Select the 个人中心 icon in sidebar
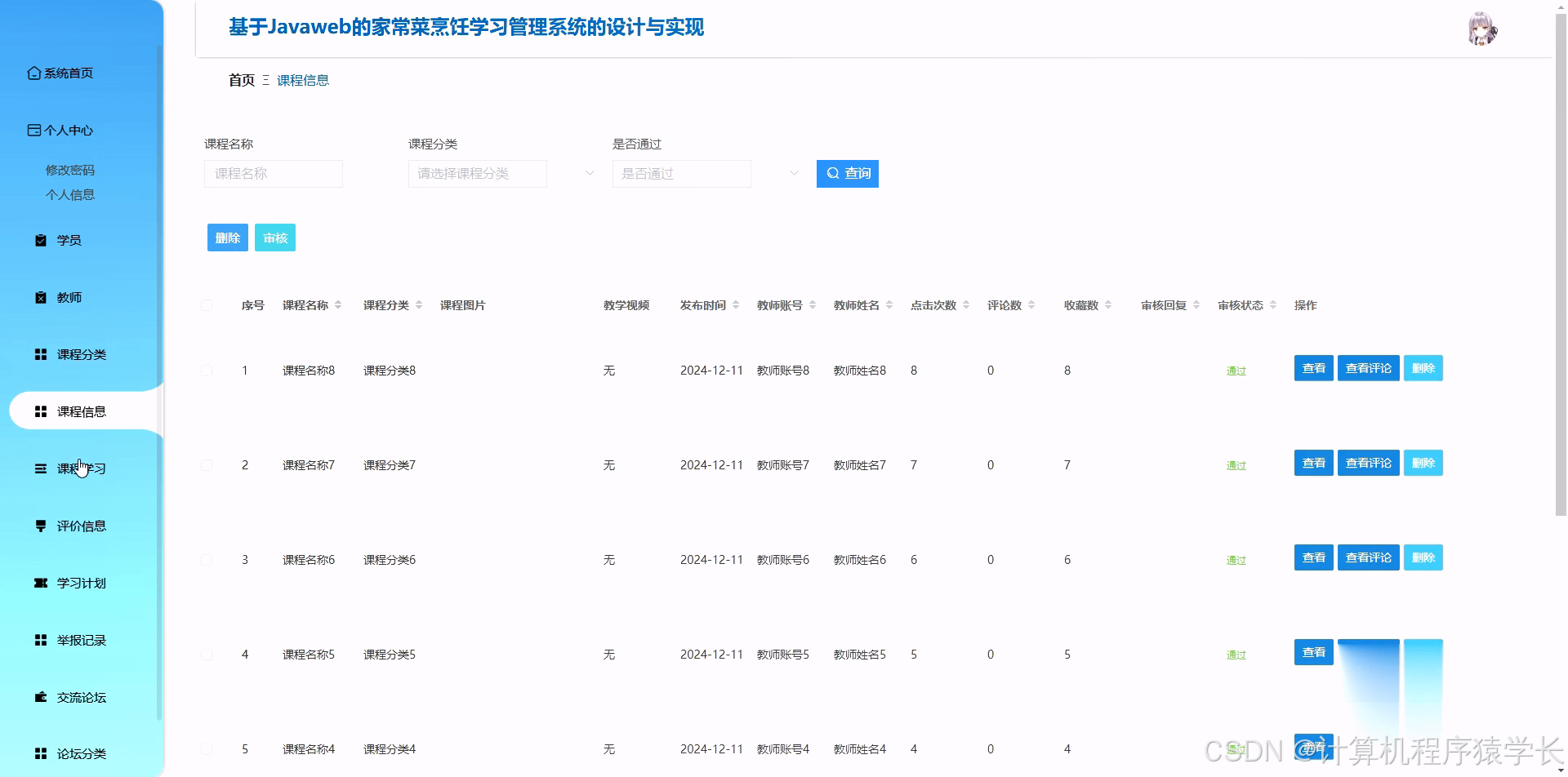Viewport: 1568px width, 777px height. click(x=34, y=130)
